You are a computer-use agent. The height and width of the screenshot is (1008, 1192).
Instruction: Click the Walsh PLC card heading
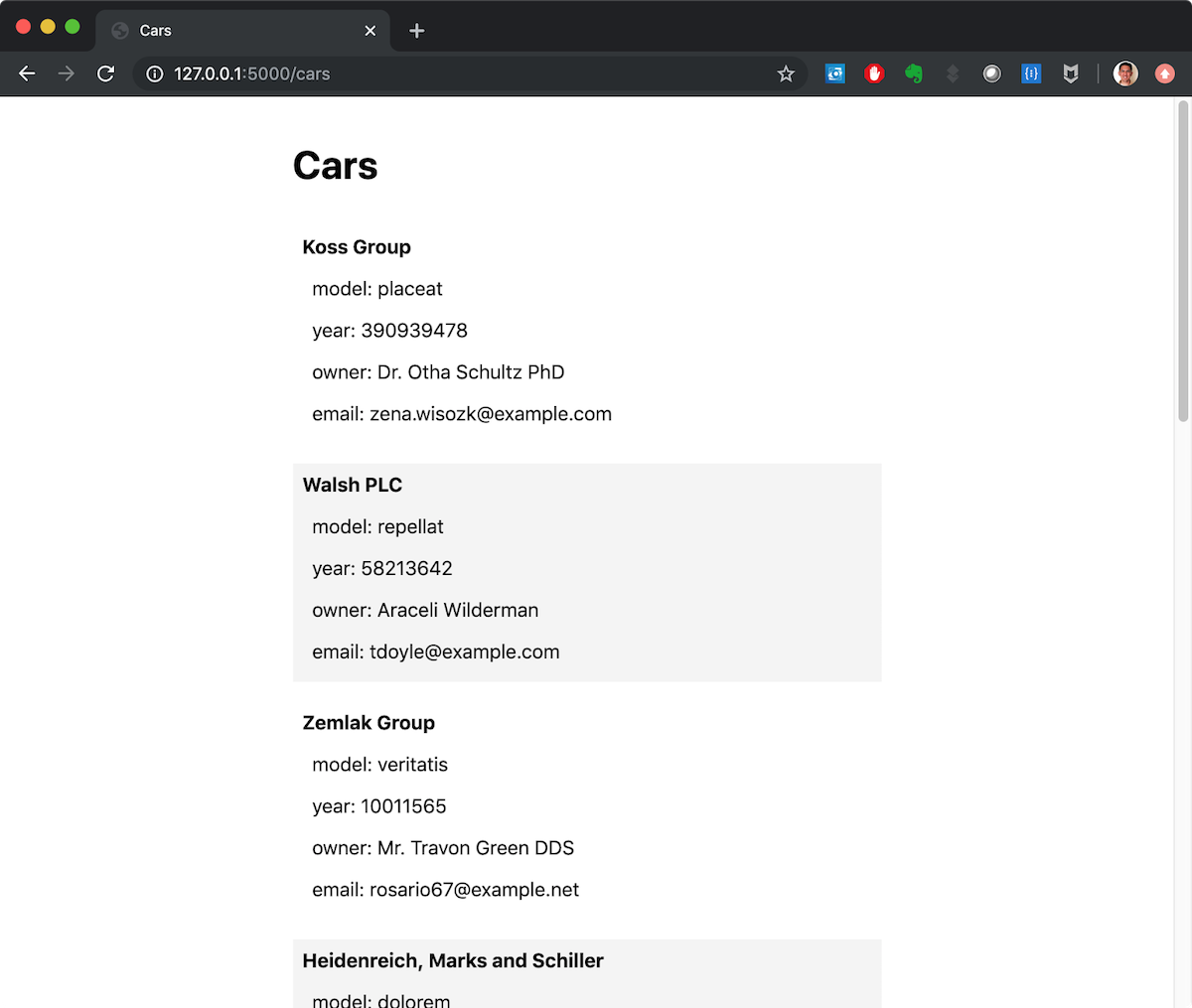click(x=353, y=485)
